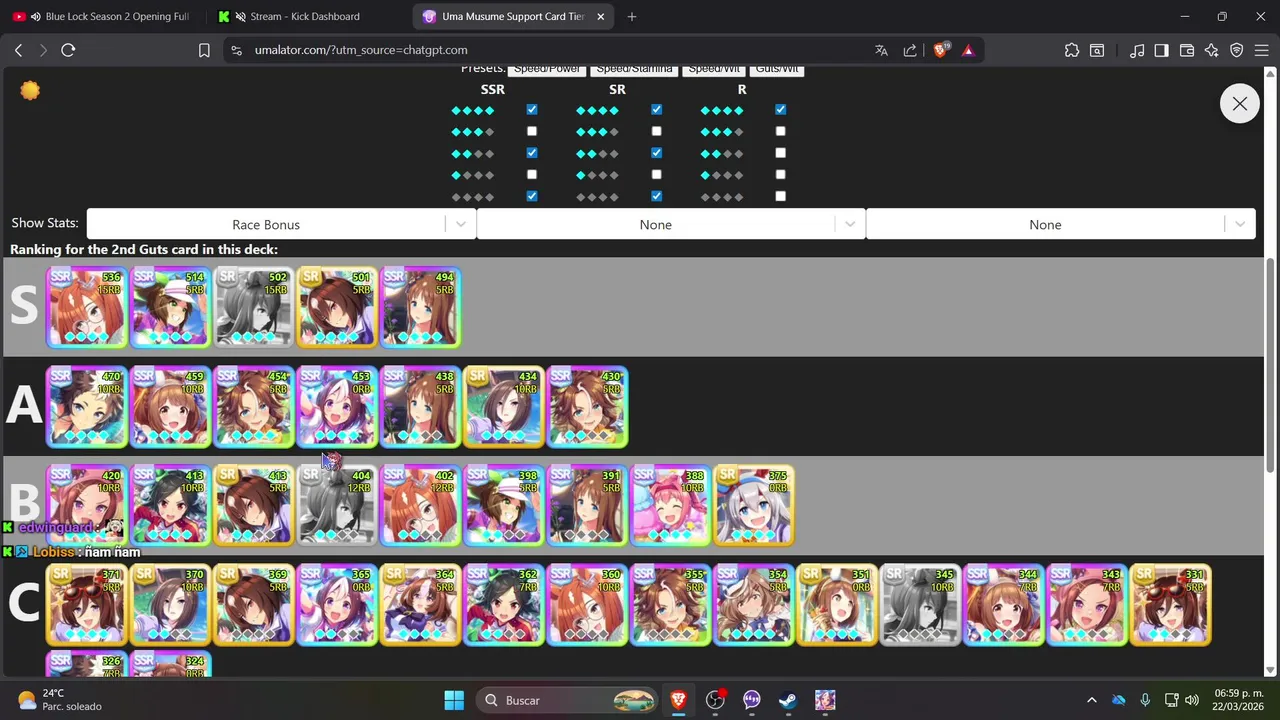Viewport: 1280px width, 720px height.
Task: Open a new tab with the plus
Action: pyautogui.click(x=631, y=16)
